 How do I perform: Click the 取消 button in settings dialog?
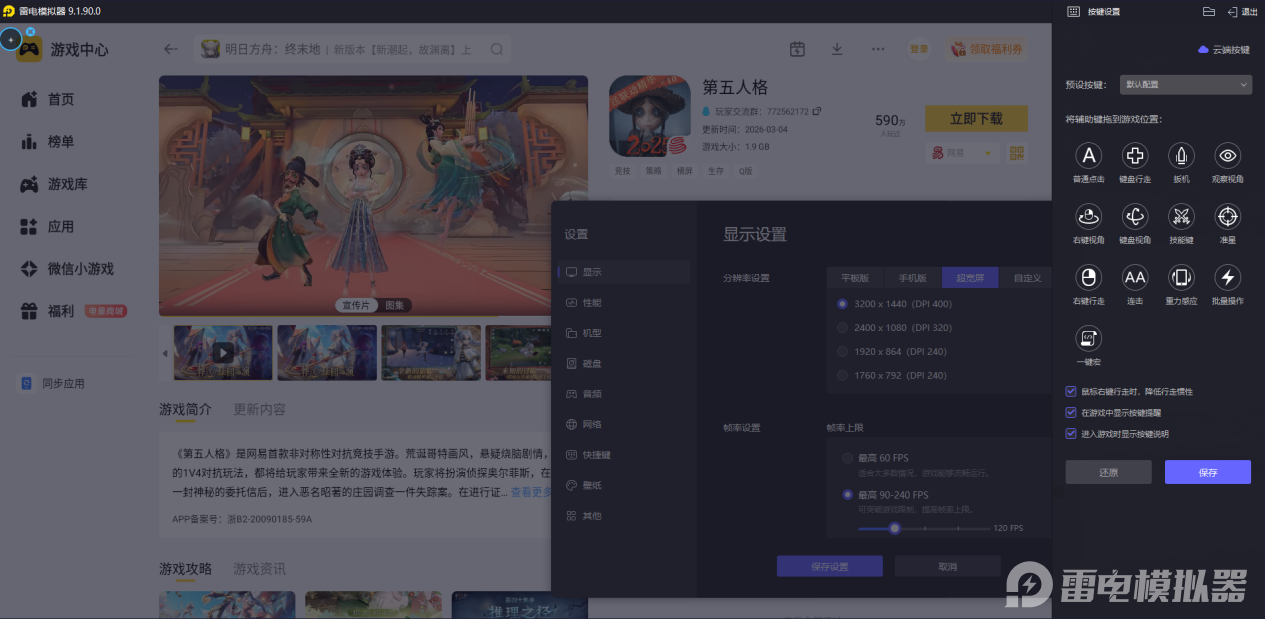coord(948,567)
